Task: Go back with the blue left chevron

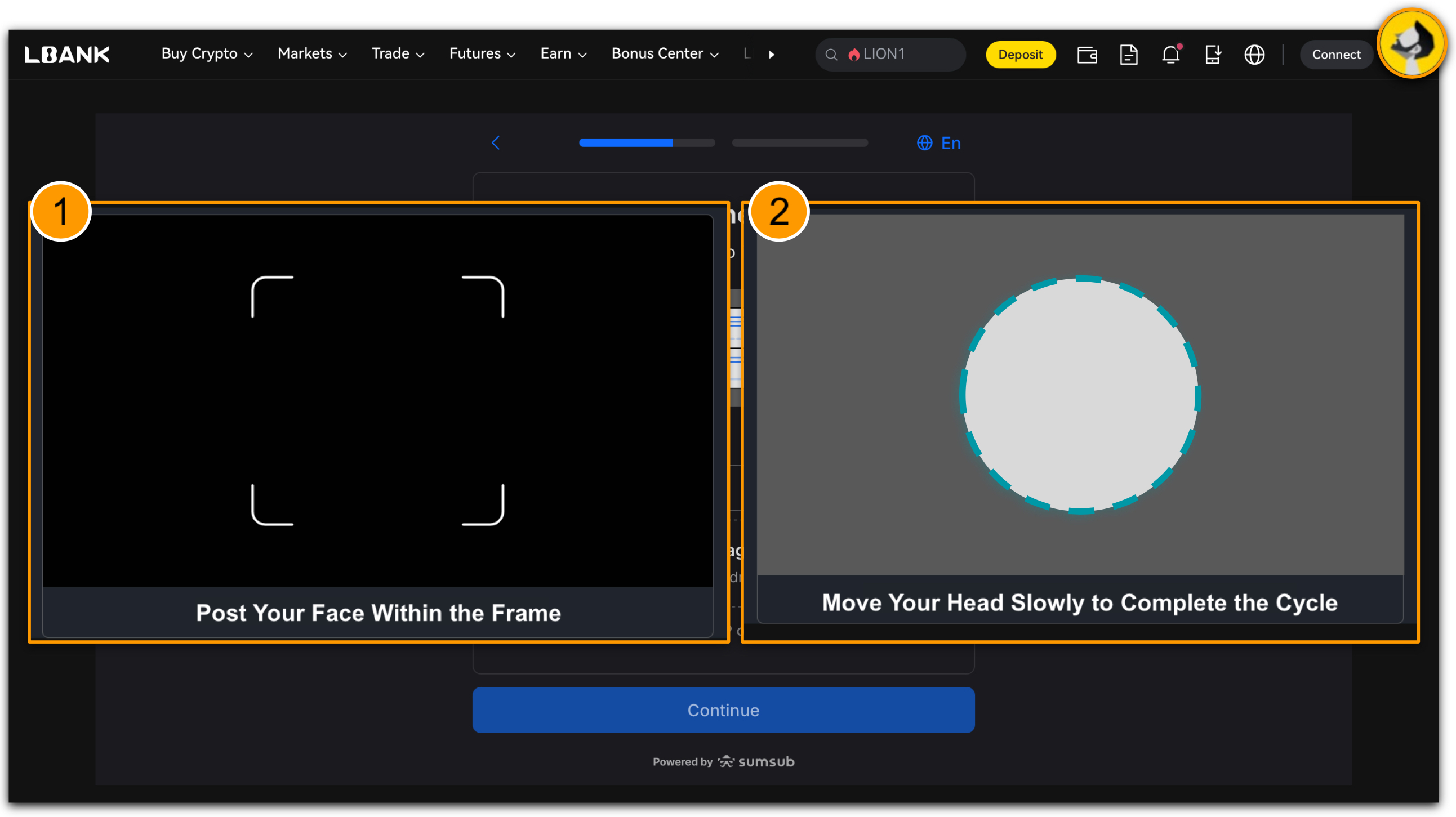Action: click(x=496, y=142)
